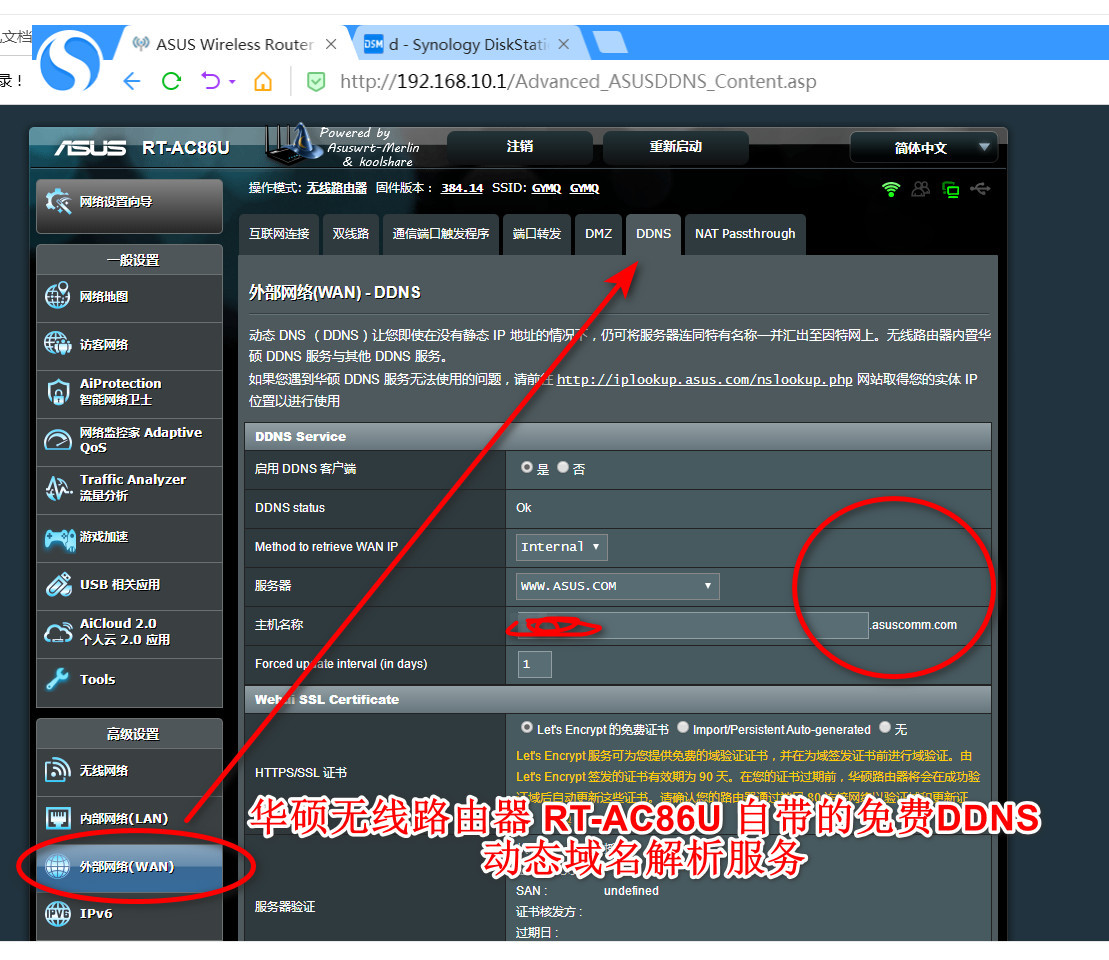Open 外部网络(WAN) settings
Image resolution: width=1109 pixels, height=960 pixels.
(129, 867)
